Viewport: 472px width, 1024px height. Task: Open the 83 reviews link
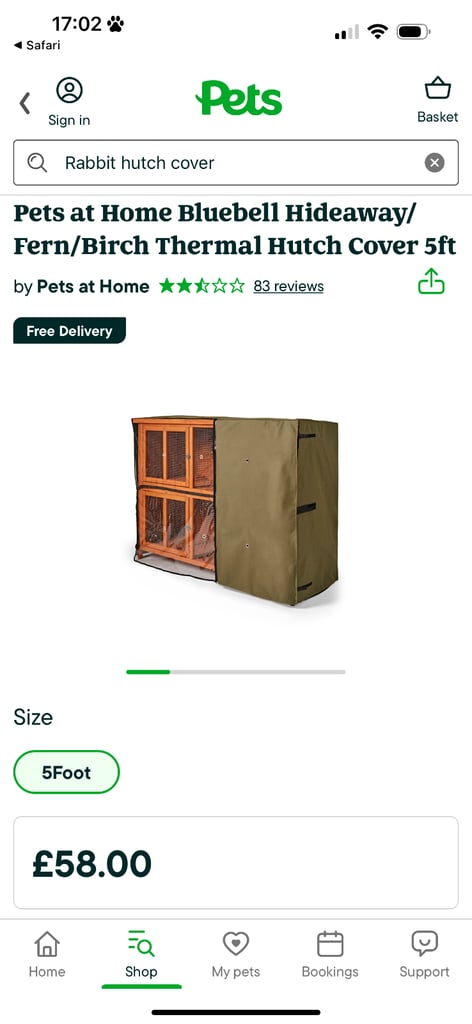(x=289, y=286)
